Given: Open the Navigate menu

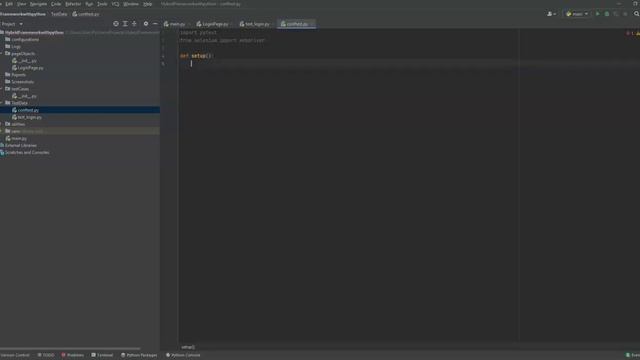Looking at the screenshot, I should click(38, 4).
